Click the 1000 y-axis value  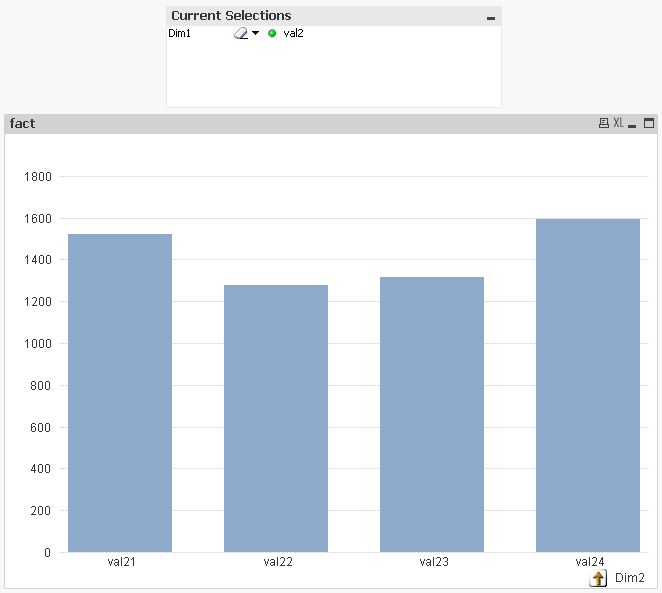coord(38,344)
